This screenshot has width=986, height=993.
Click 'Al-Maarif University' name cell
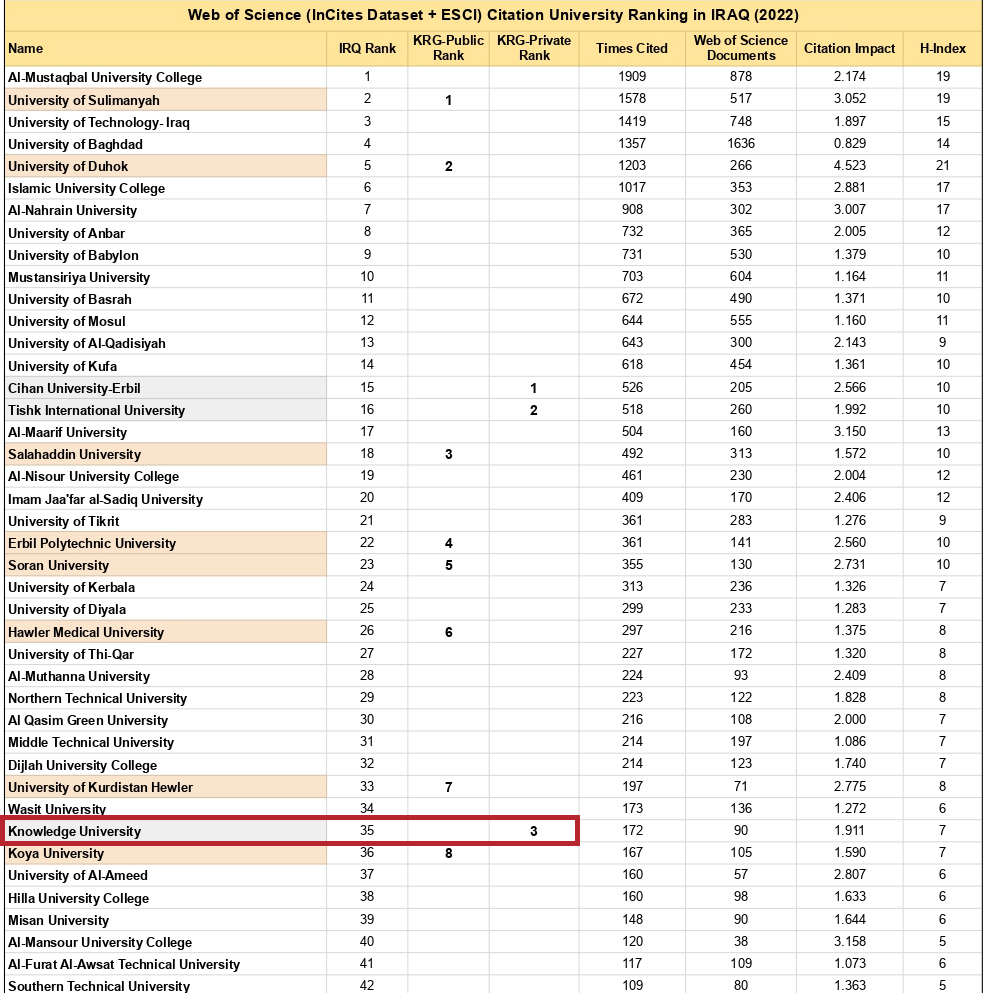point(166,433)
